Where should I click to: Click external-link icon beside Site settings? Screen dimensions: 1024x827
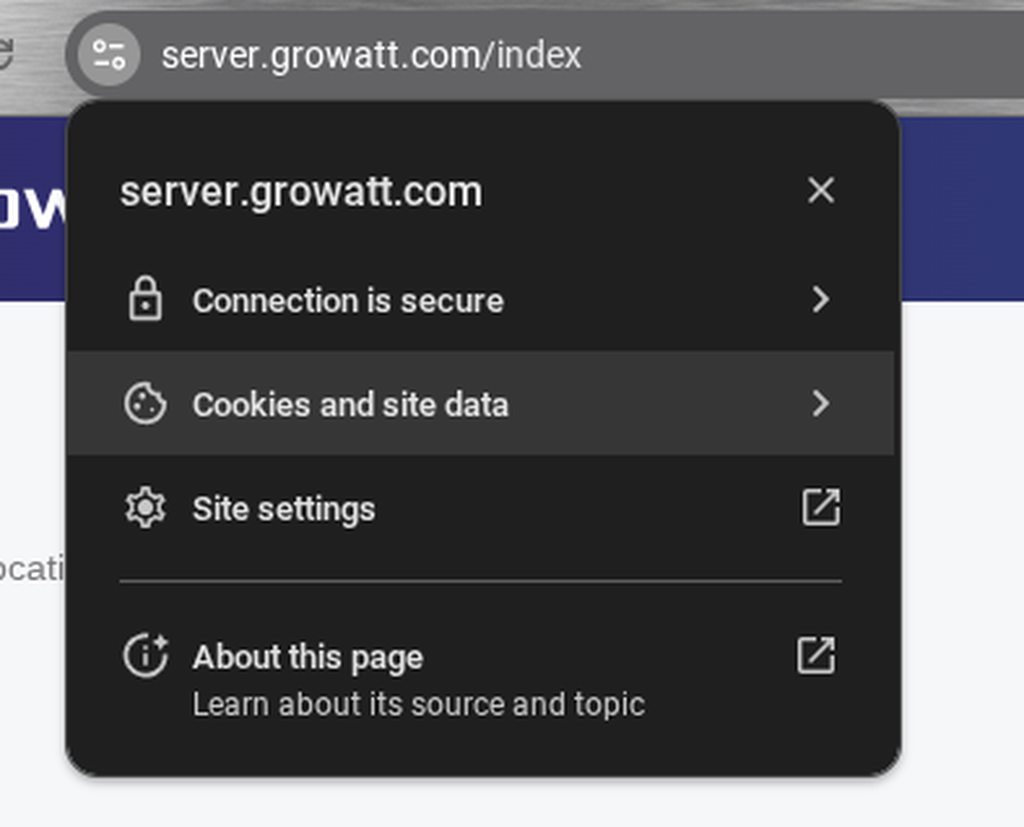[820, 508]
